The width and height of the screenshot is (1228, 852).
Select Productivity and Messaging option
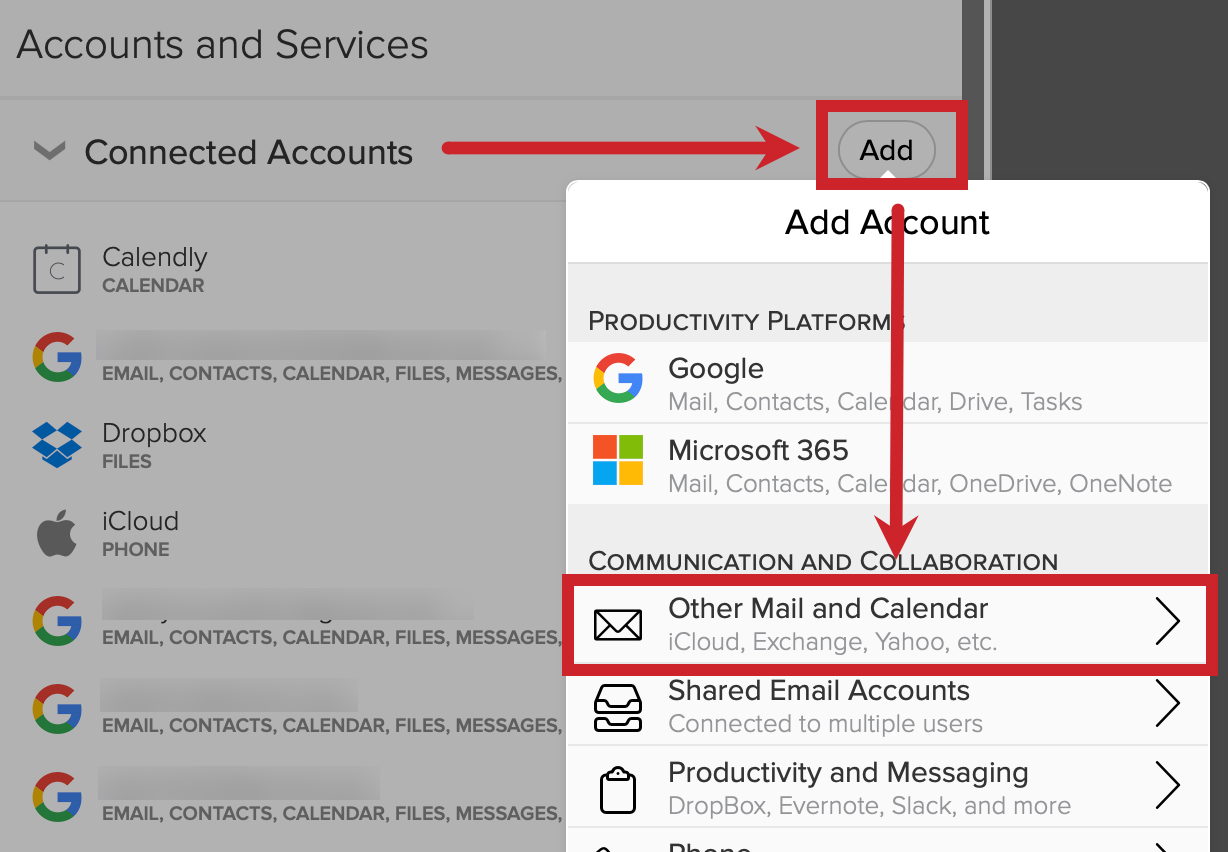(x=888, y=787)
